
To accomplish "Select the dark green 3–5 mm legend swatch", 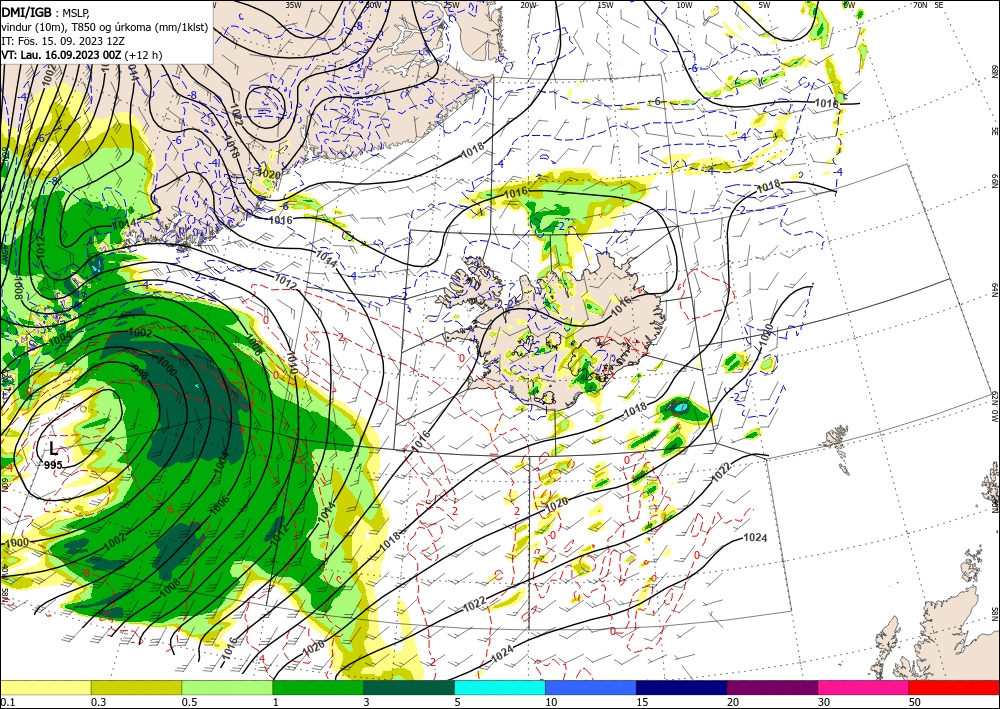I will pyautogui.click(x=409, y=687).
